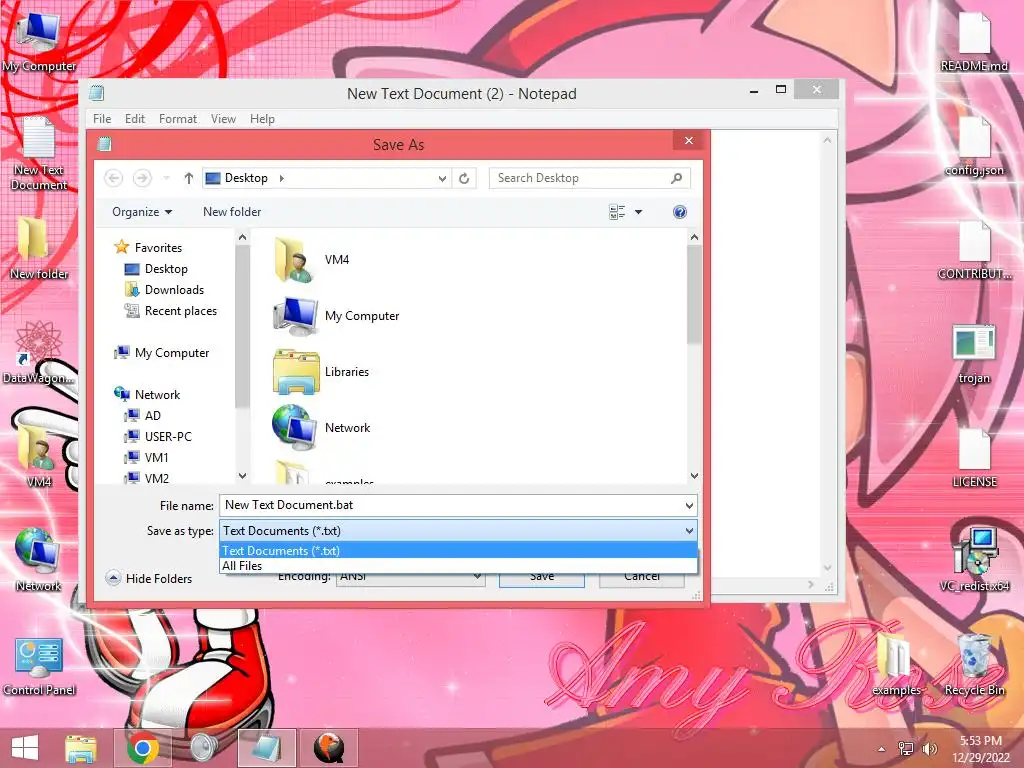Click file list scroll down arrow
The height and width of the screenshot is (768, 1024).
[x=694, y=476]
